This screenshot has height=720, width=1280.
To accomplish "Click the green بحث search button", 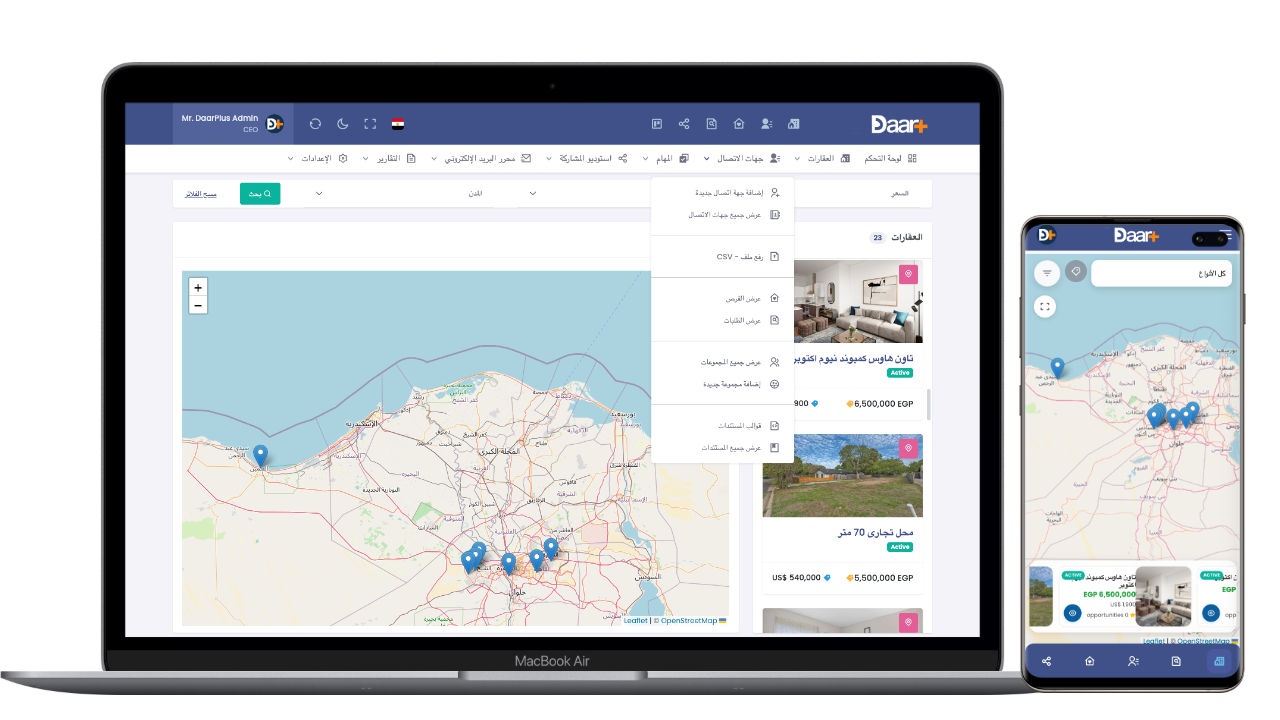I will tap(260, 194).
